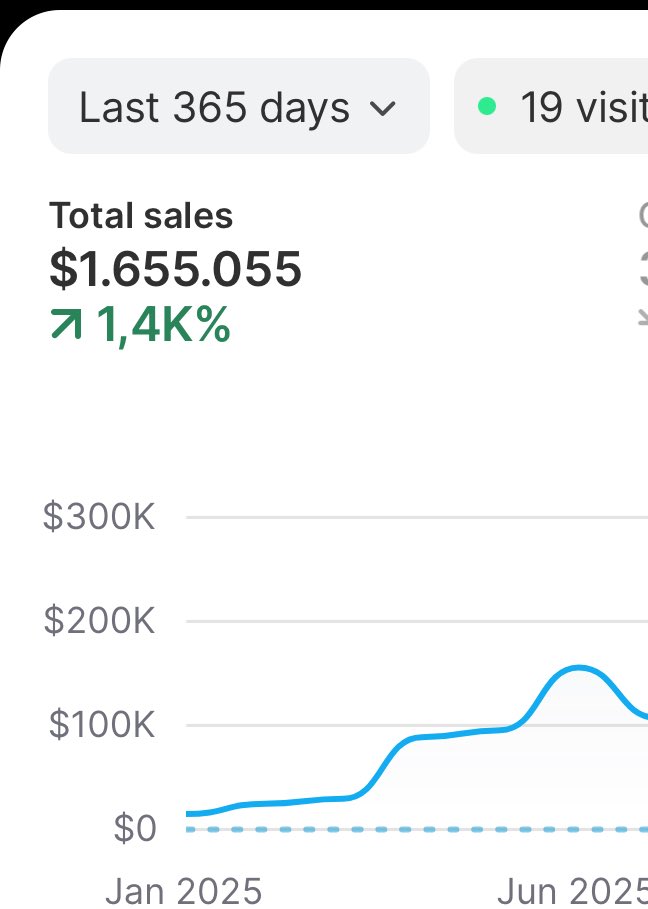Click the Jun 2025 x-axis label
Viewport: 648px width, 909px height.
click(573, 891)
